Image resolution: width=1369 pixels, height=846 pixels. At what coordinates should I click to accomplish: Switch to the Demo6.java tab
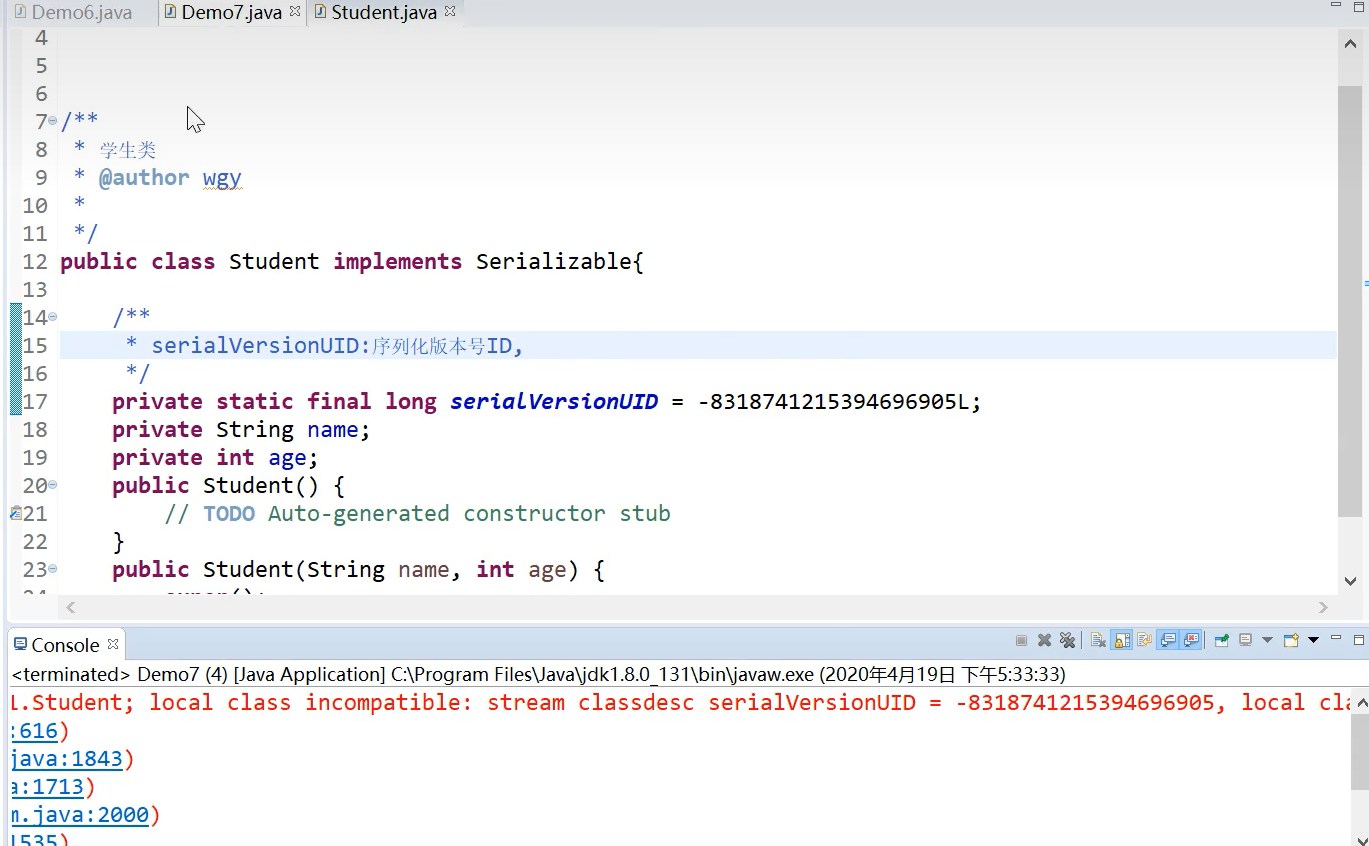pos(73,13)
